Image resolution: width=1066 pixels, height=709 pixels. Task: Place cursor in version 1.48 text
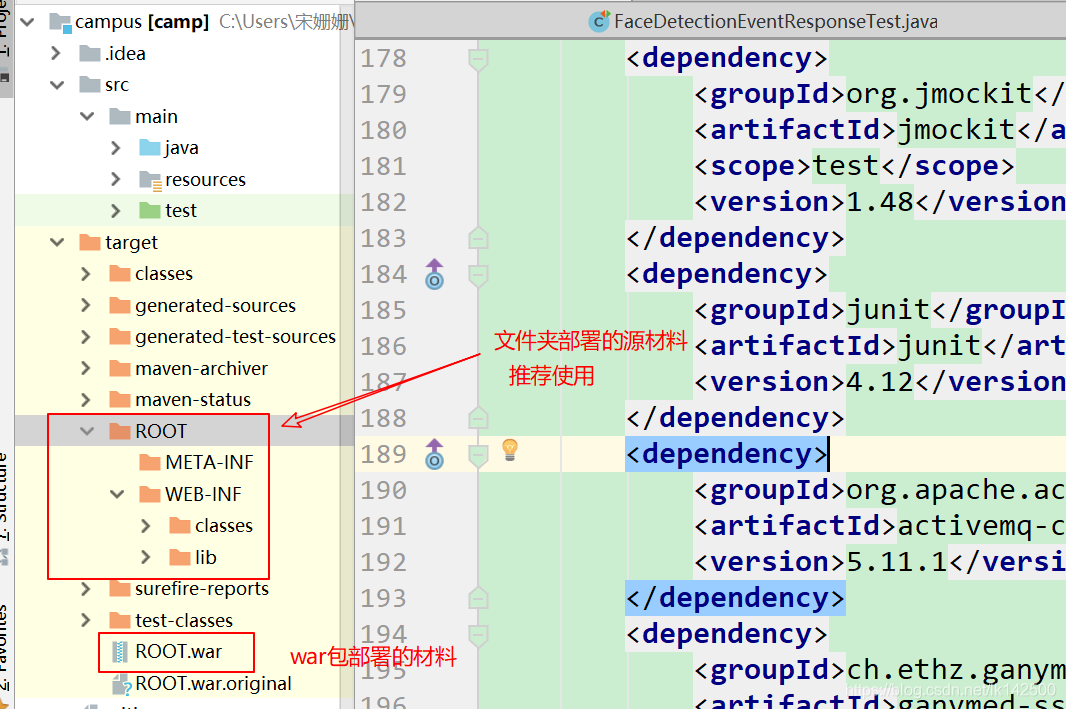880,202
